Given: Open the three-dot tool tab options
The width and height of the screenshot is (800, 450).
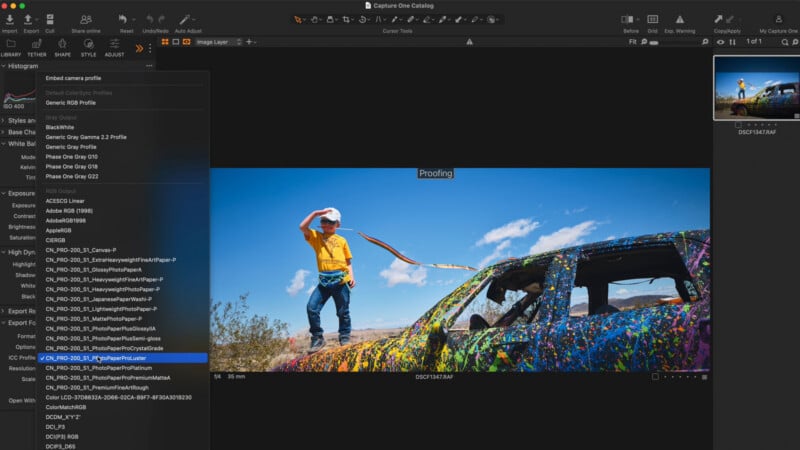Looking at the screenshot, I should point(150,48).
